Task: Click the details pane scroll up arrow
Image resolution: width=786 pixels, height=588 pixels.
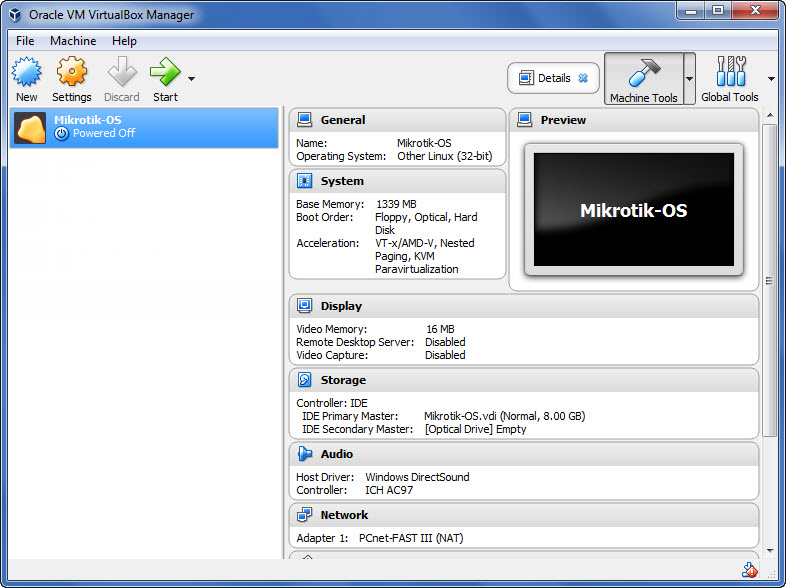Action: [x=770, y=116]
